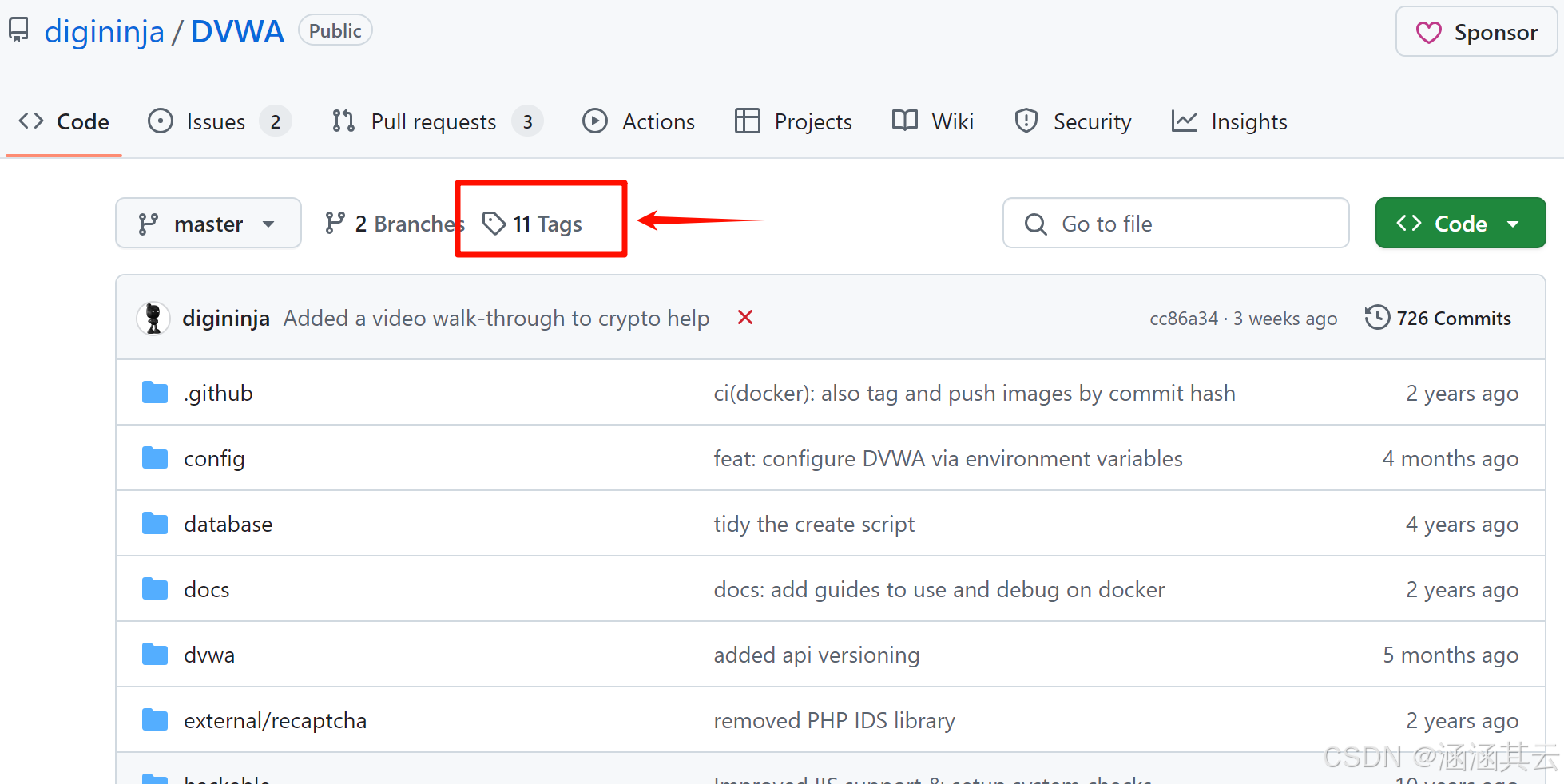Open commit 'ci(docker): also tag and push images'
Screen dimensions: 1564x784
[975, 393]
